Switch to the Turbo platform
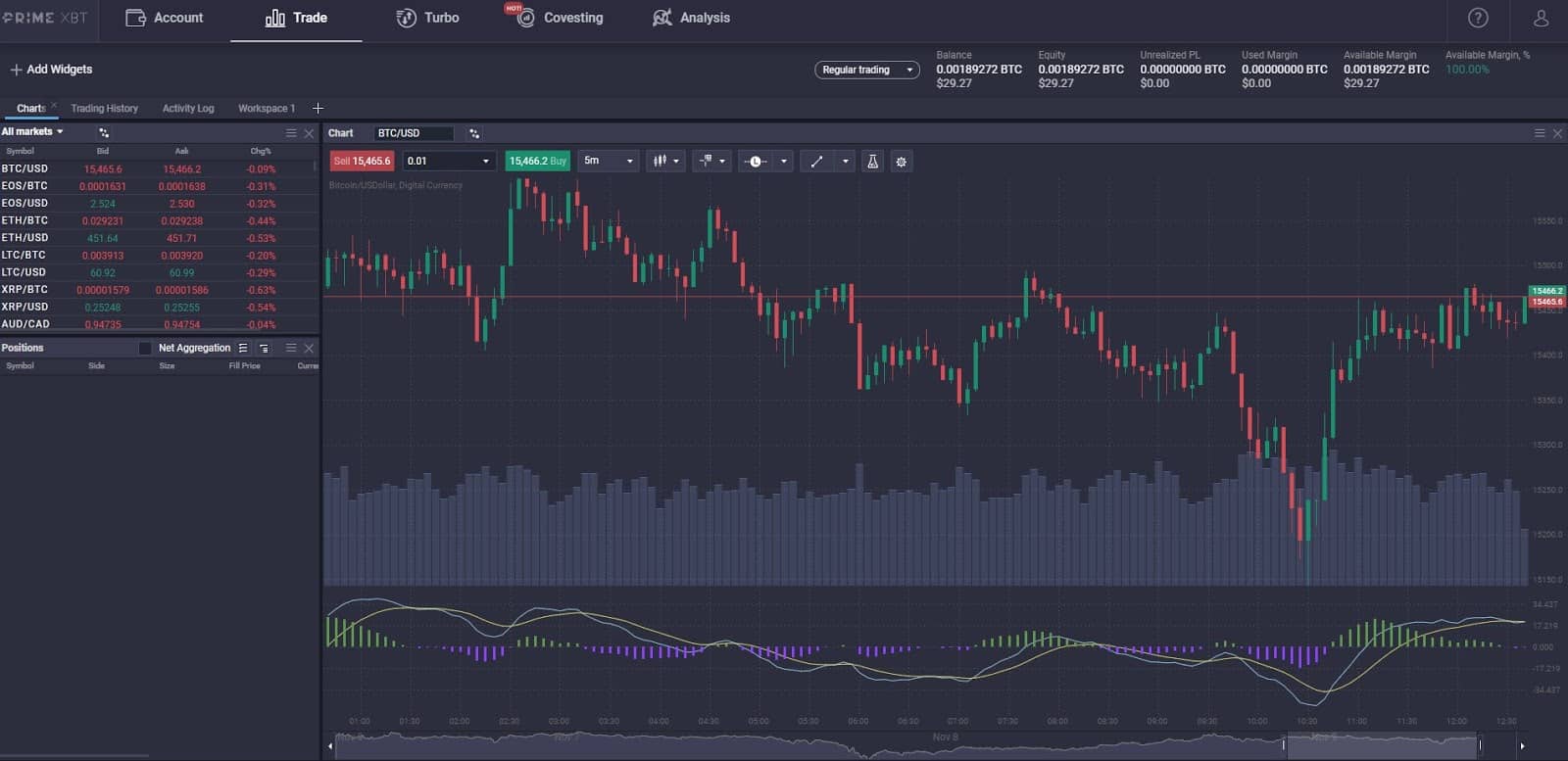1568x761 pixels. pyautogui.click(x=427, y=18)
